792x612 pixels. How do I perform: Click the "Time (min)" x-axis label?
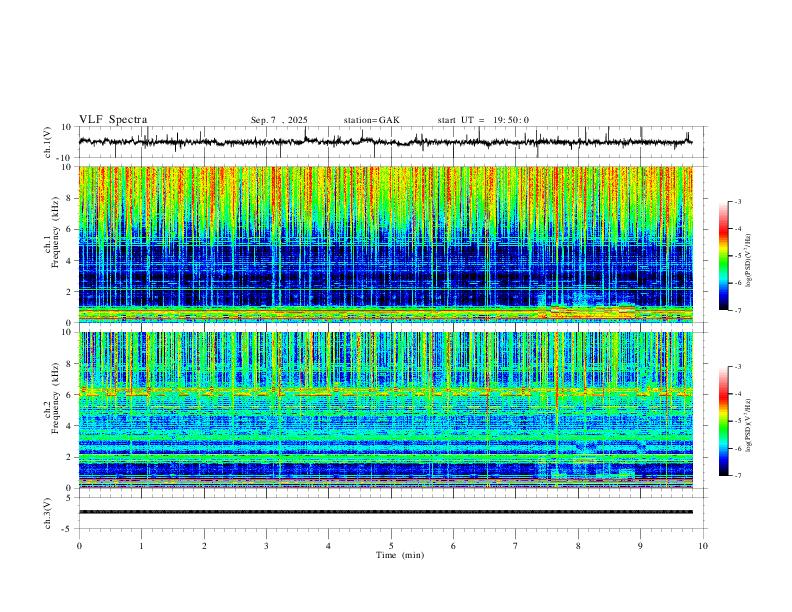point(400,555)
